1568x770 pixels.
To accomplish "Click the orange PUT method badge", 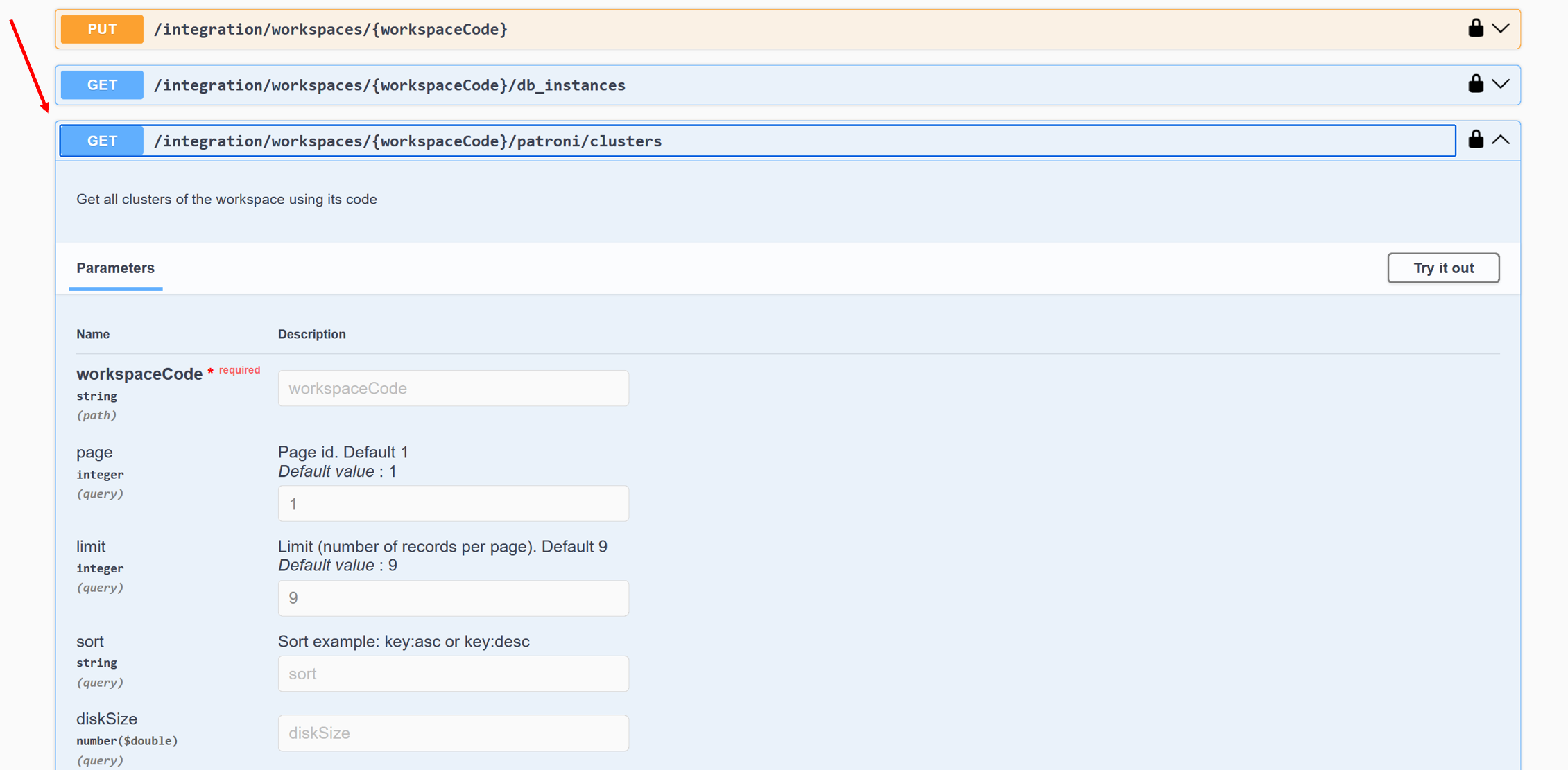I will [x=102, y=29].
